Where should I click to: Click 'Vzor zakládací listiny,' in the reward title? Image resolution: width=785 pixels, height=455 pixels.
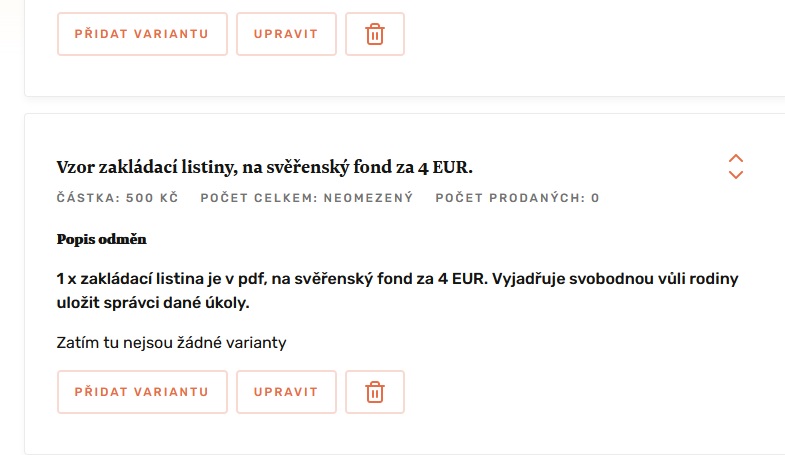(147, 167)
